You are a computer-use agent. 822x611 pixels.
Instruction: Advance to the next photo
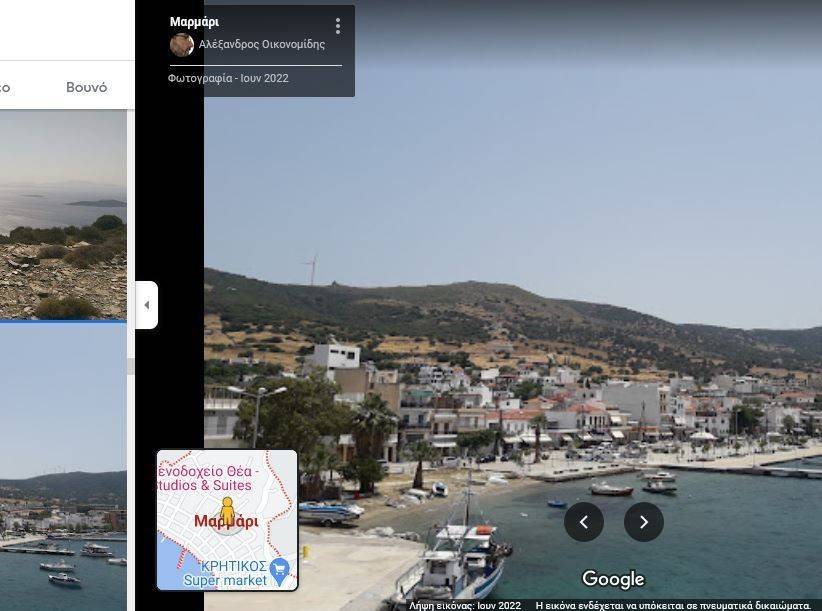click(644, 521)
